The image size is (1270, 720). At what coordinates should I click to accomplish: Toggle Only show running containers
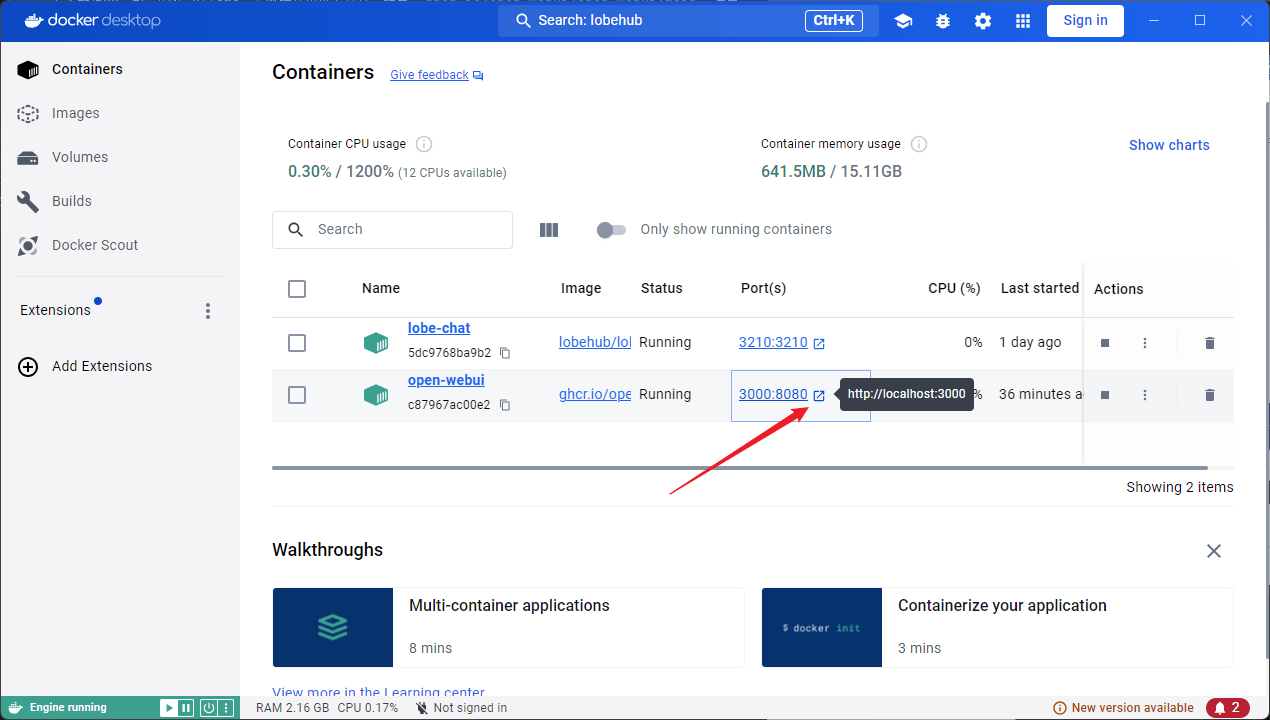pos(611,230)
